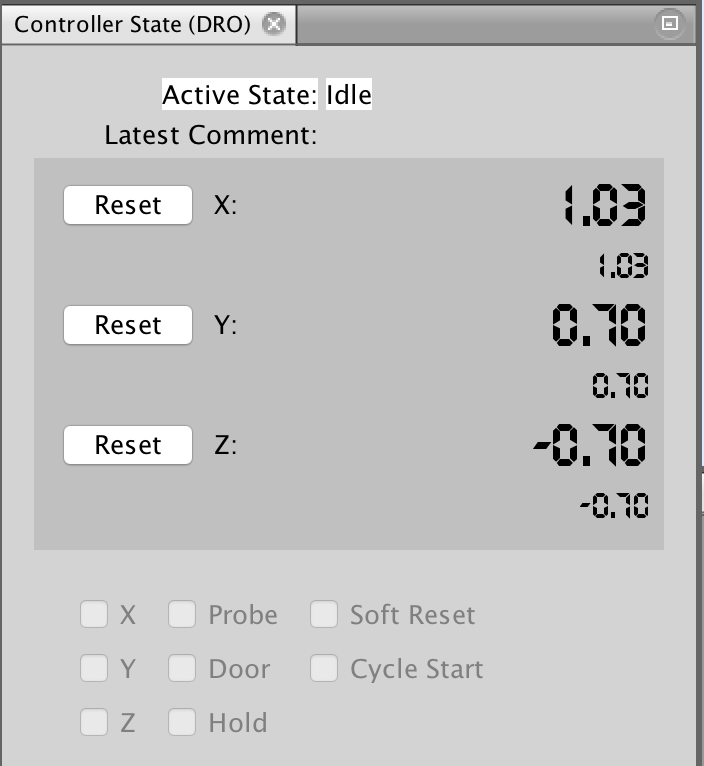Click the small Z machine position readout
Viewport: 704px width, 766px height.
[x=615, y=506]
